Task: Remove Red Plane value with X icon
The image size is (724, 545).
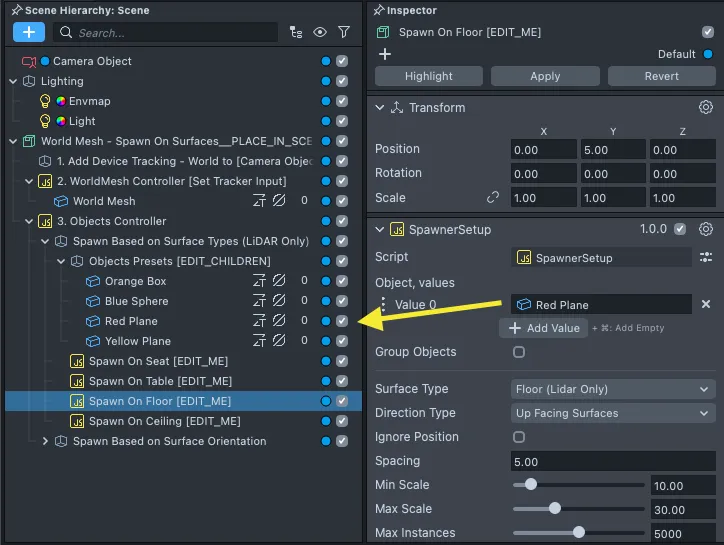Action: tap(705, 305)
